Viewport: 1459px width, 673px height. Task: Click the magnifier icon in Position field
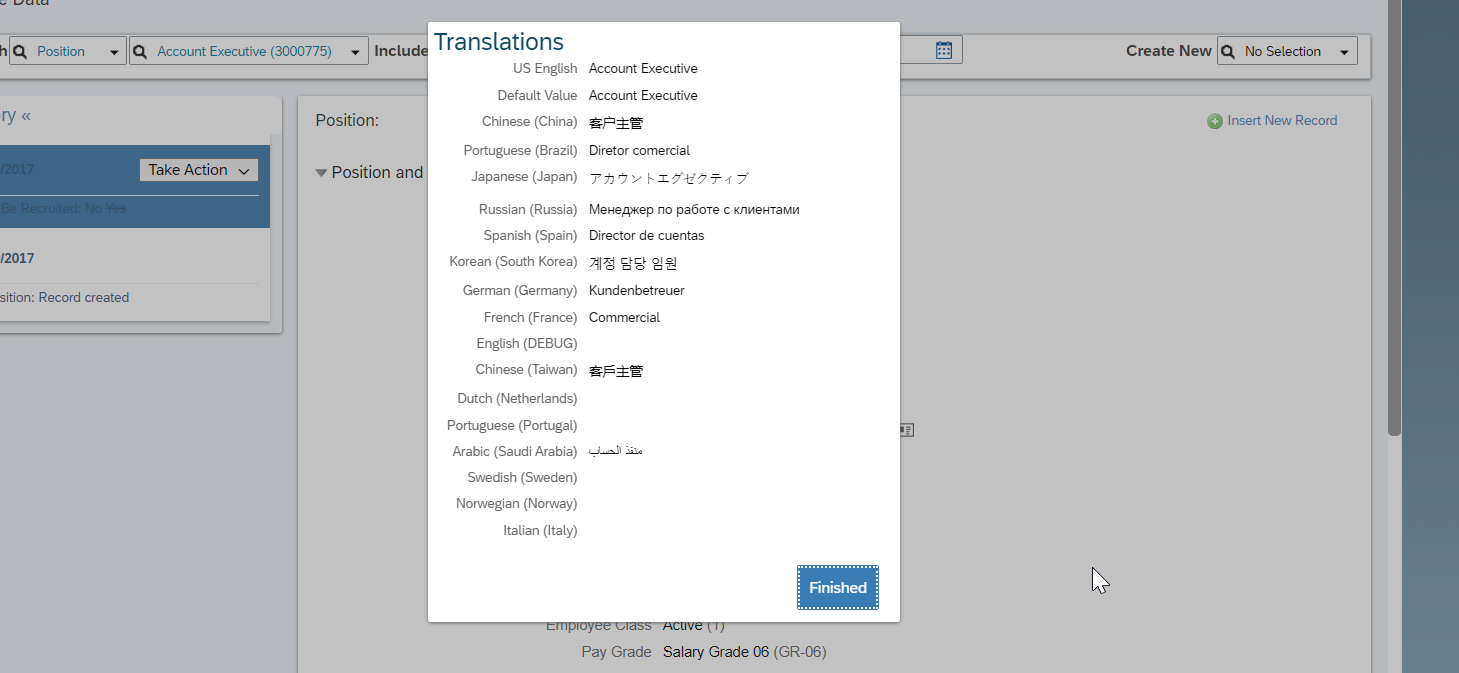[x=20, y=51]
